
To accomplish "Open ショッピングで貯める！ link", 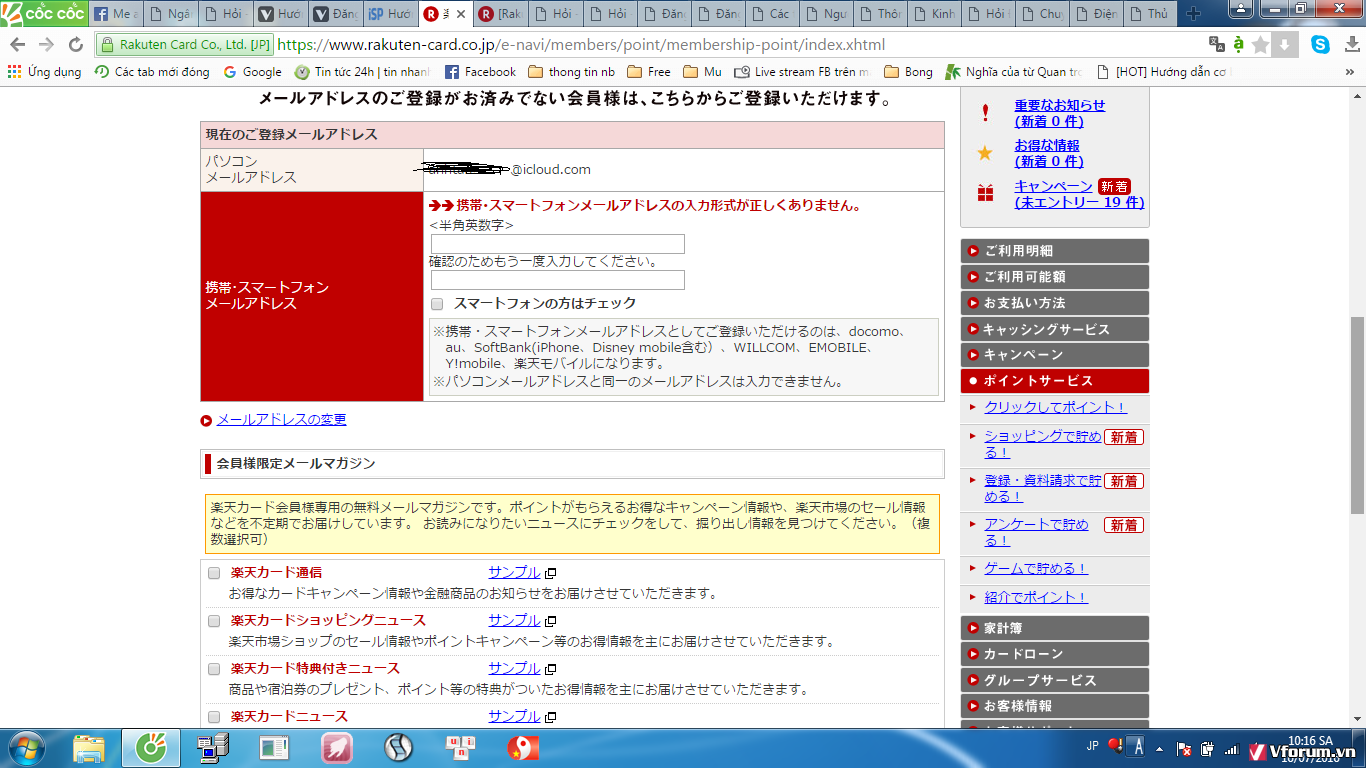I will pyautogui.click(x=1042, y=445).
